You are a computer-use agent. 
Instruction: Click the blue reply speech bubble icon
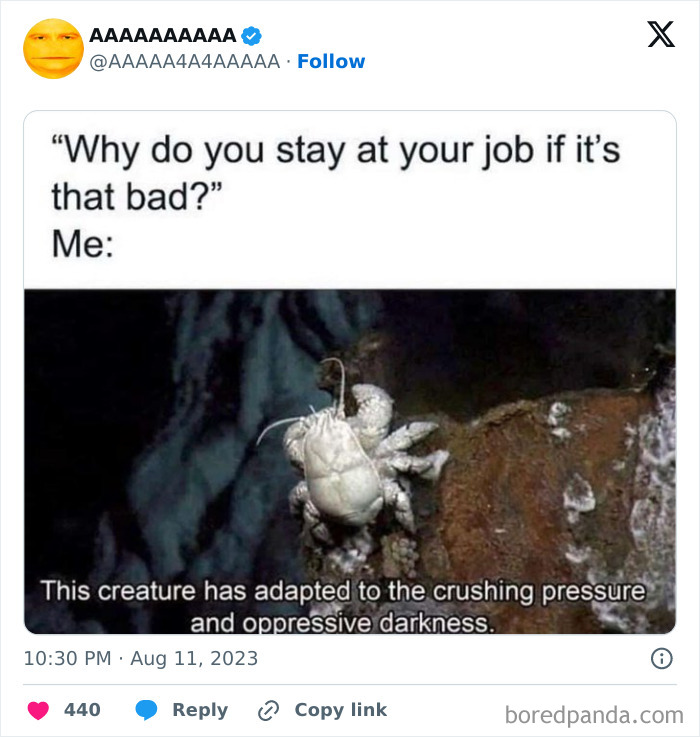pyautogui.click(x=146, y=710)
